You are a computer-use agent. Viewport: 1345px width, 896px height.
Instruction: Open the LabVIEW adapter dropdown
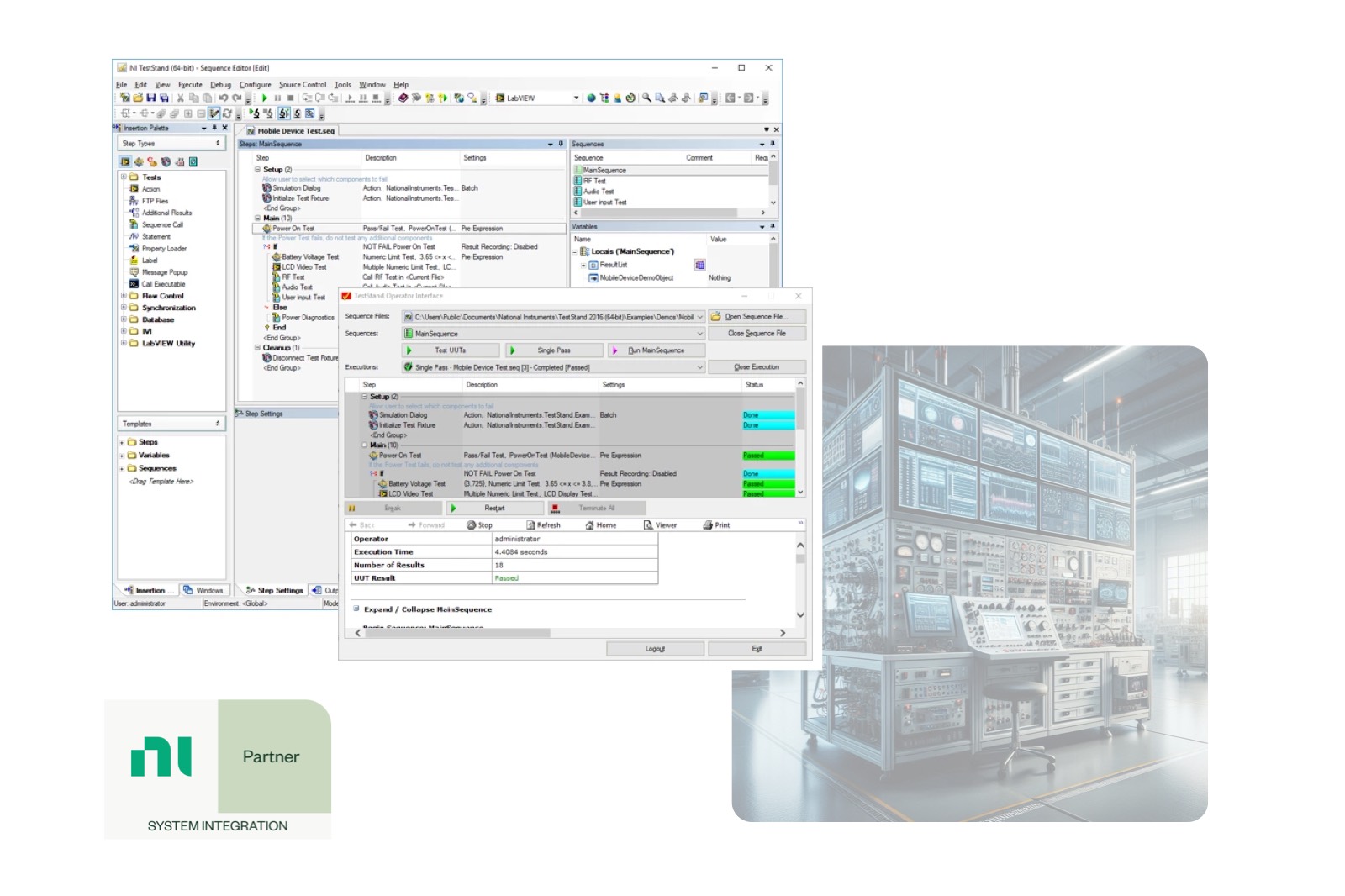point(576,98)
